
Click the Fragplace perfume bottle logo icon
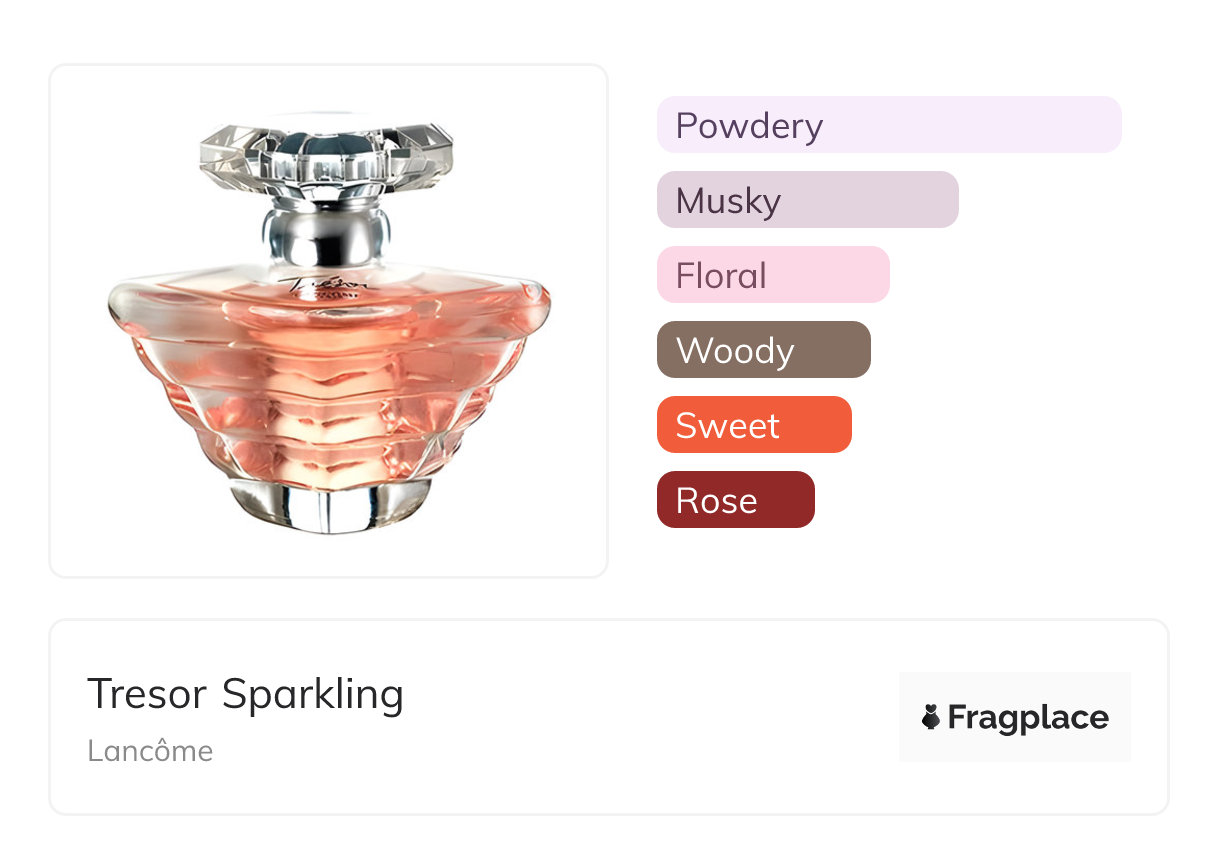coord(931,717)
